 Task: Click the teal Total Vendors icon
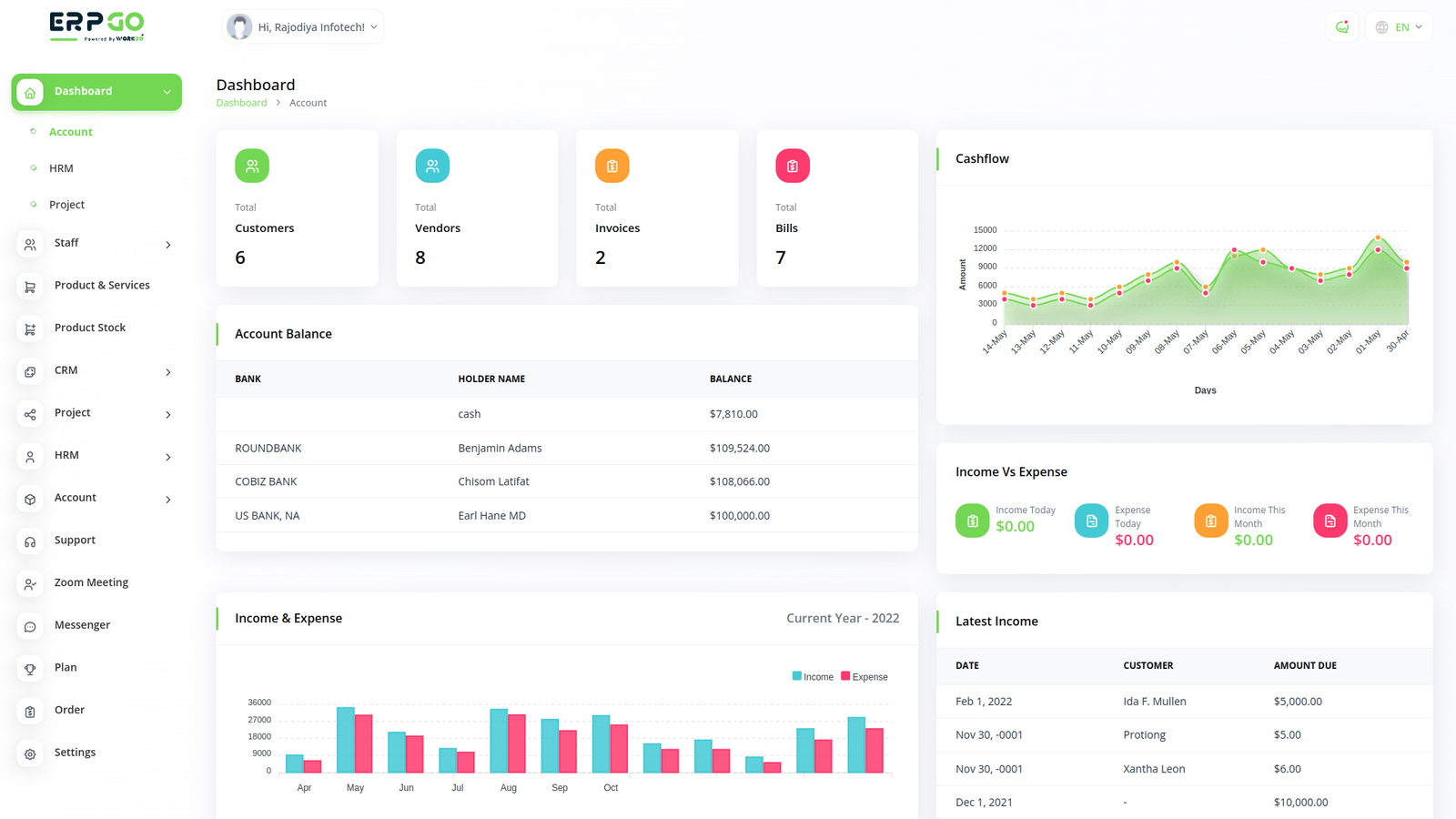tap(432, 166)
